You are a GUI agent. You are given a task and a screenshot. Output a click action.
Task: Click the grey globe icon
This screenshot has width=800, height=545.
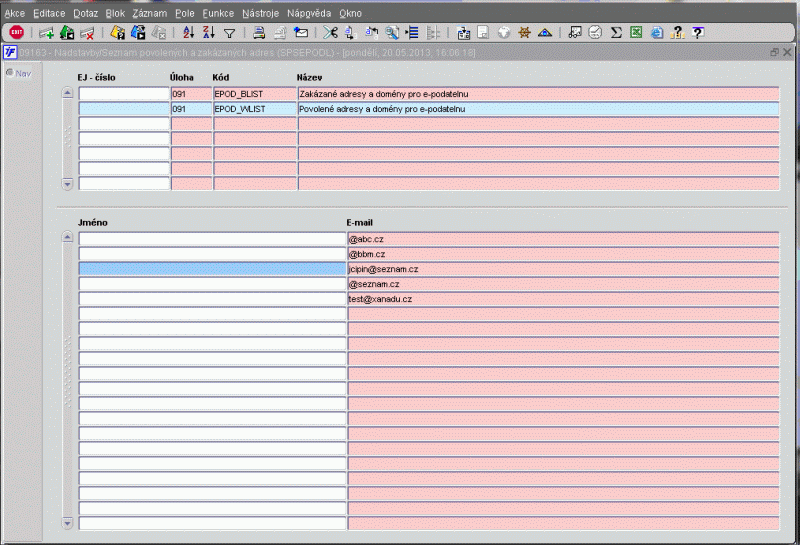tap(504, 33)
